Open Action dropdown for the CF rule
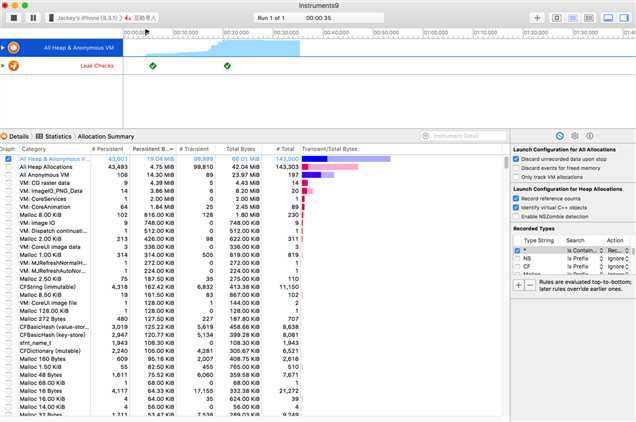 click(618, 267)
